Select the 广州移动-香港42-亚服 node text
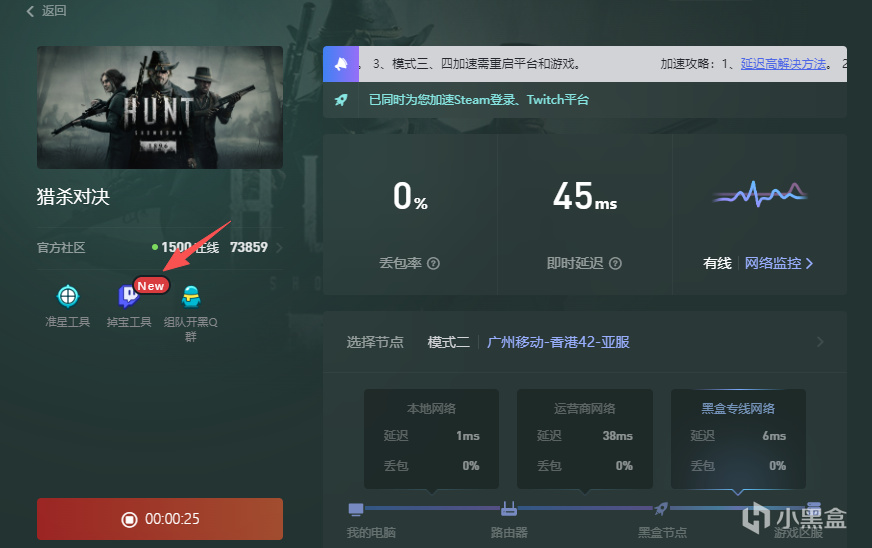Viewport: 872px width, 548px height. point(558,342)
